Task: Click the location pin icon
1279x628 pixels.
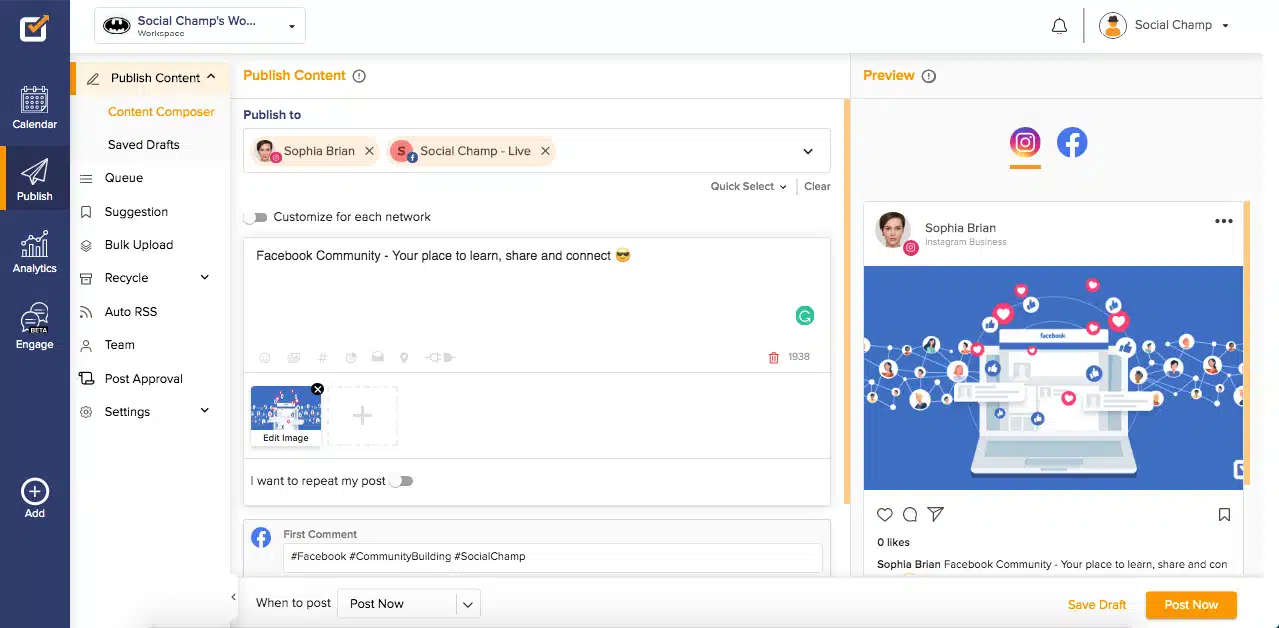Action: coord(404,357)
